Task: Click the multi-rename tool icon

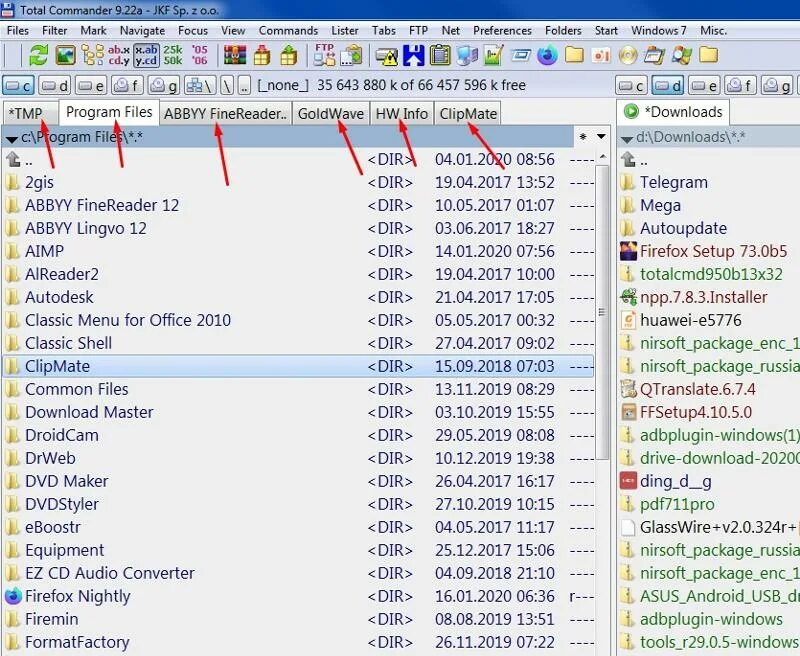Action: [x=351, y=55]
